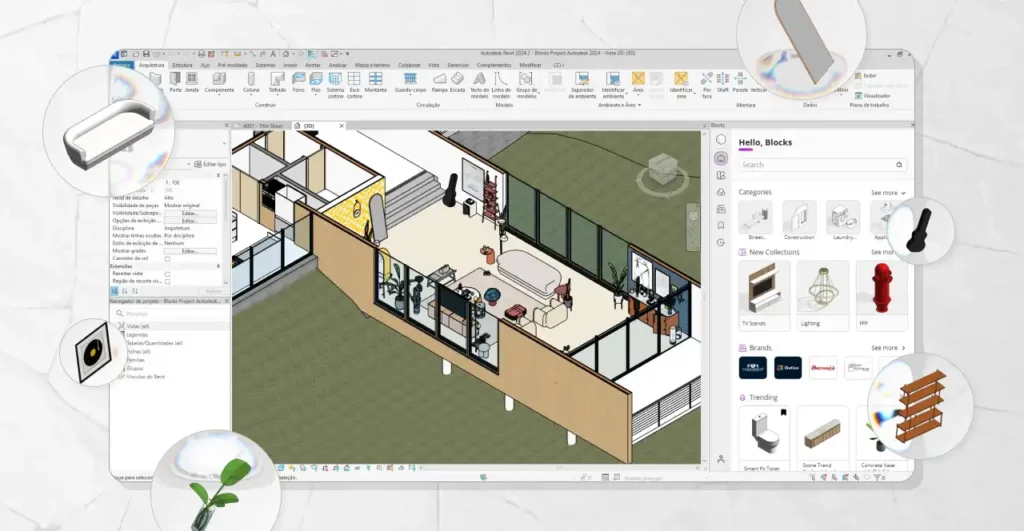Select the Shaft opening tool

[722, 82]
